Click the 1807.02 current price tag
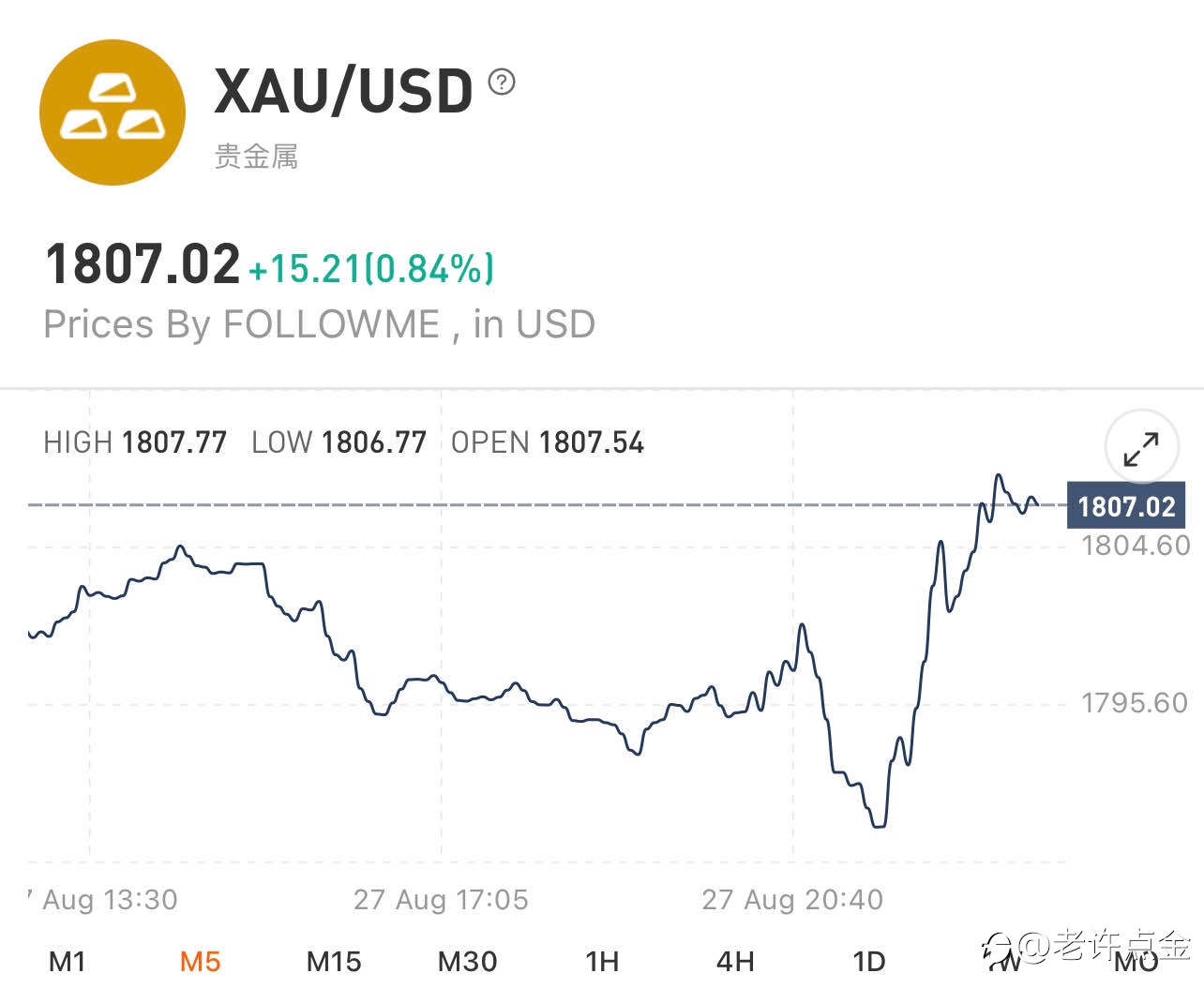 tap(1126, 506)
